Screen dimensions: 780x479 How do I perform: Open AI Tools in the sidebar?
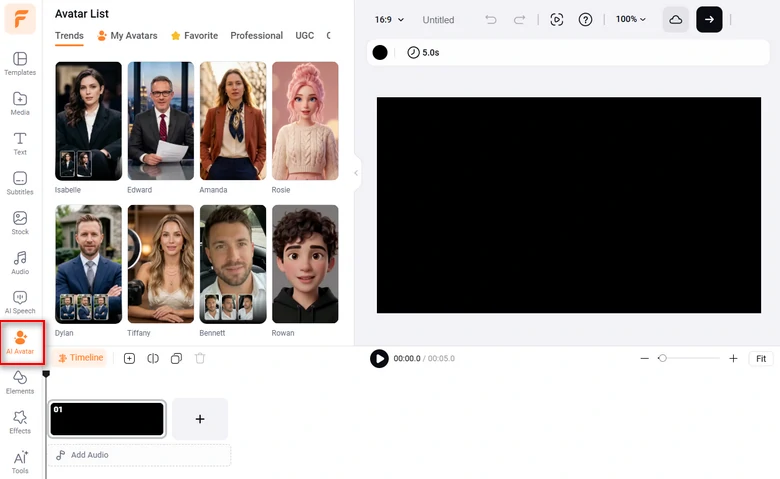20,462
